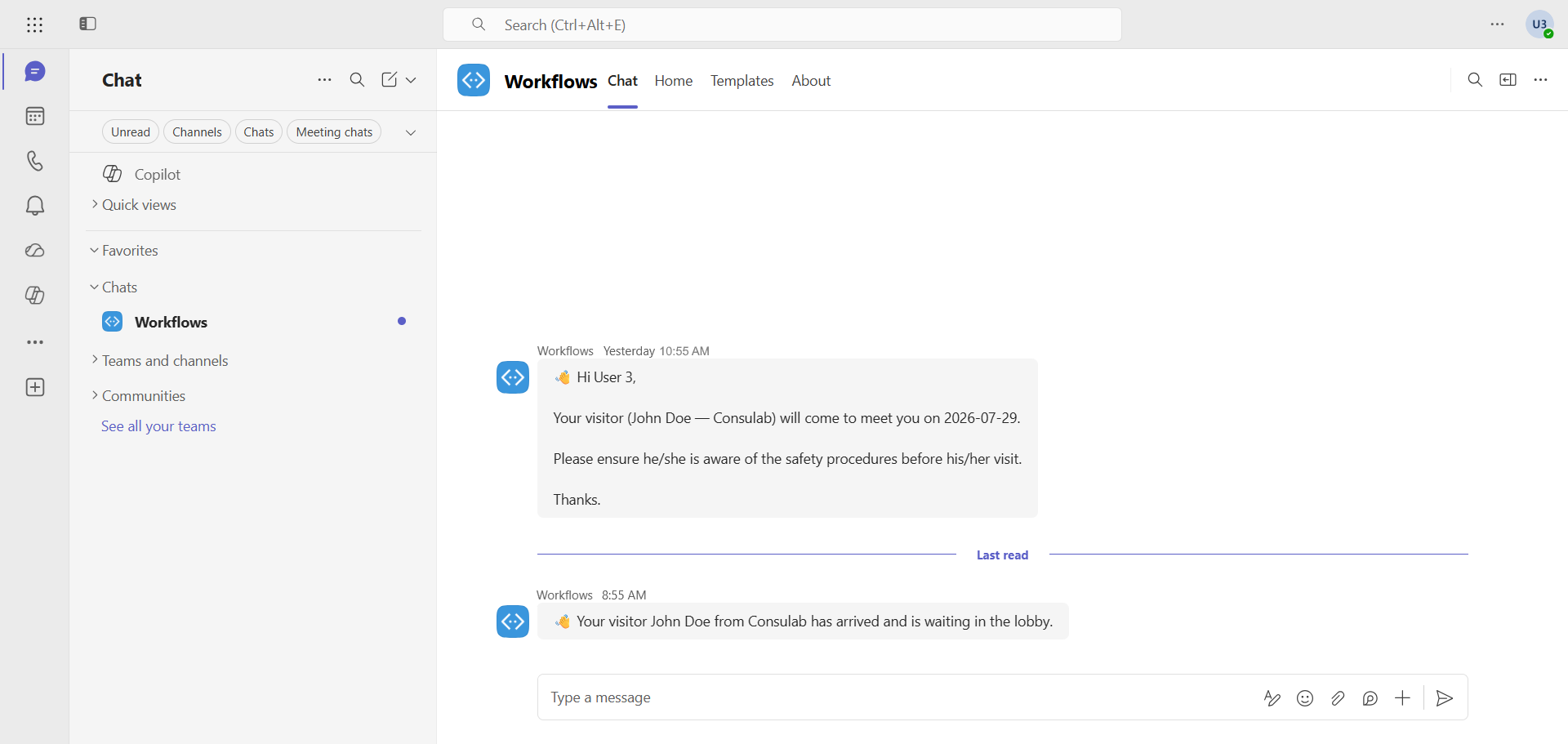Open the About tab

[811, 81]
